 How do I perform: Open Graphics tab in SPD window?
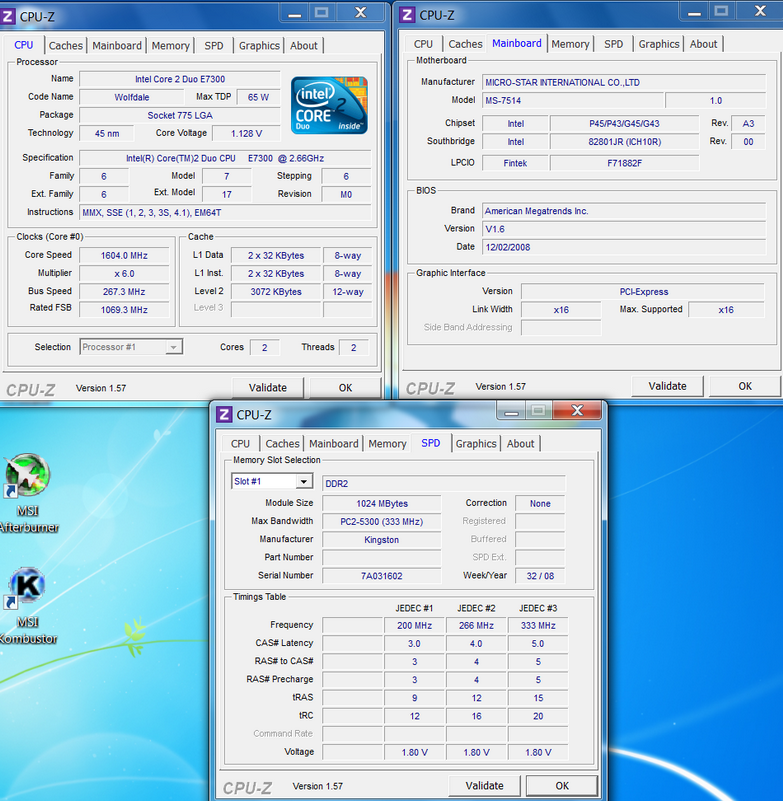(476, 443)
